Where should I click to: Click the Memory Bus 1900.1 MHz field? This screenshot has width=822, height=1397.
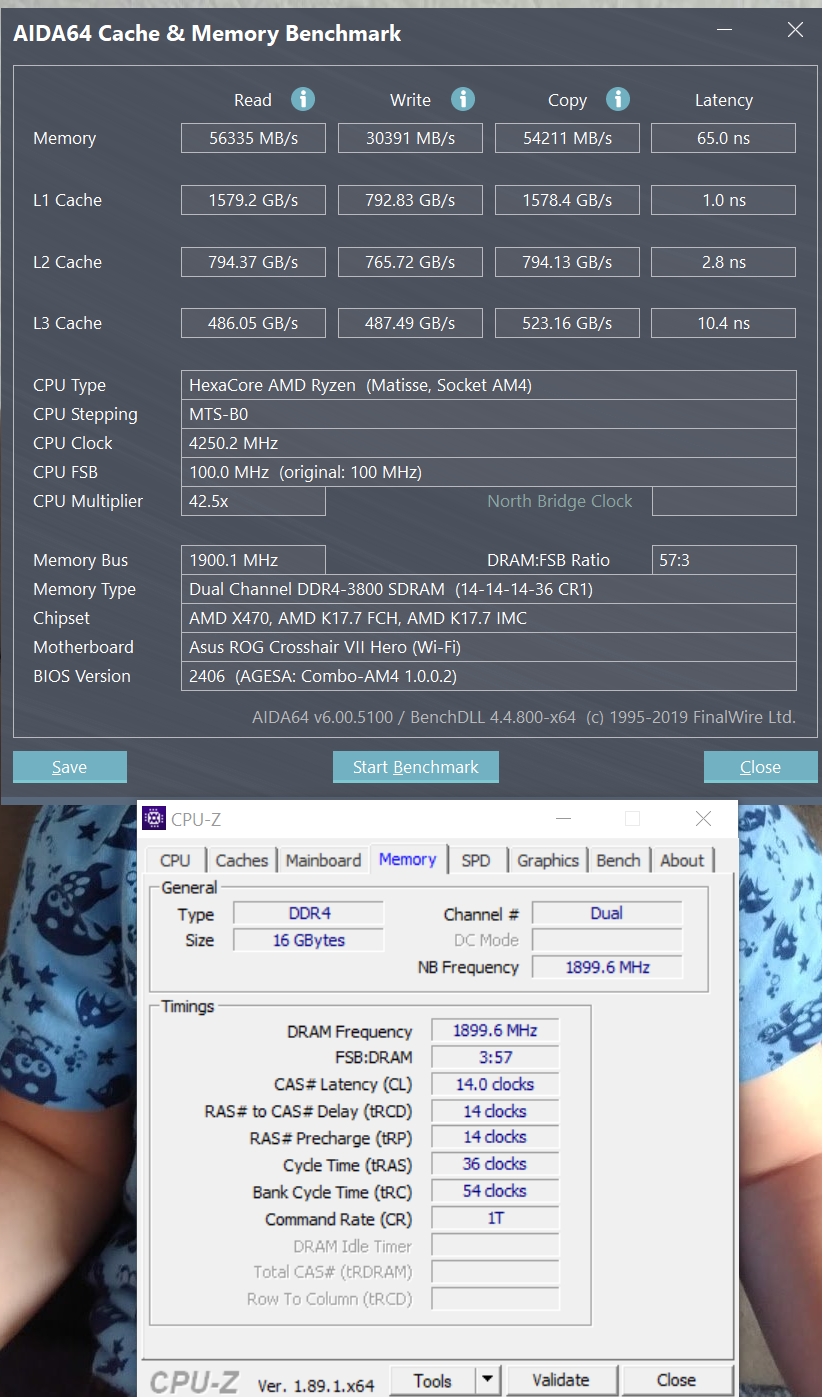coord(253,560)
